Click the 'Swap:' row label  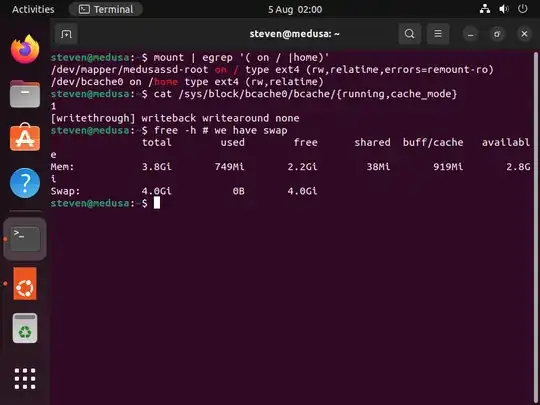click(x=65, y=191)
